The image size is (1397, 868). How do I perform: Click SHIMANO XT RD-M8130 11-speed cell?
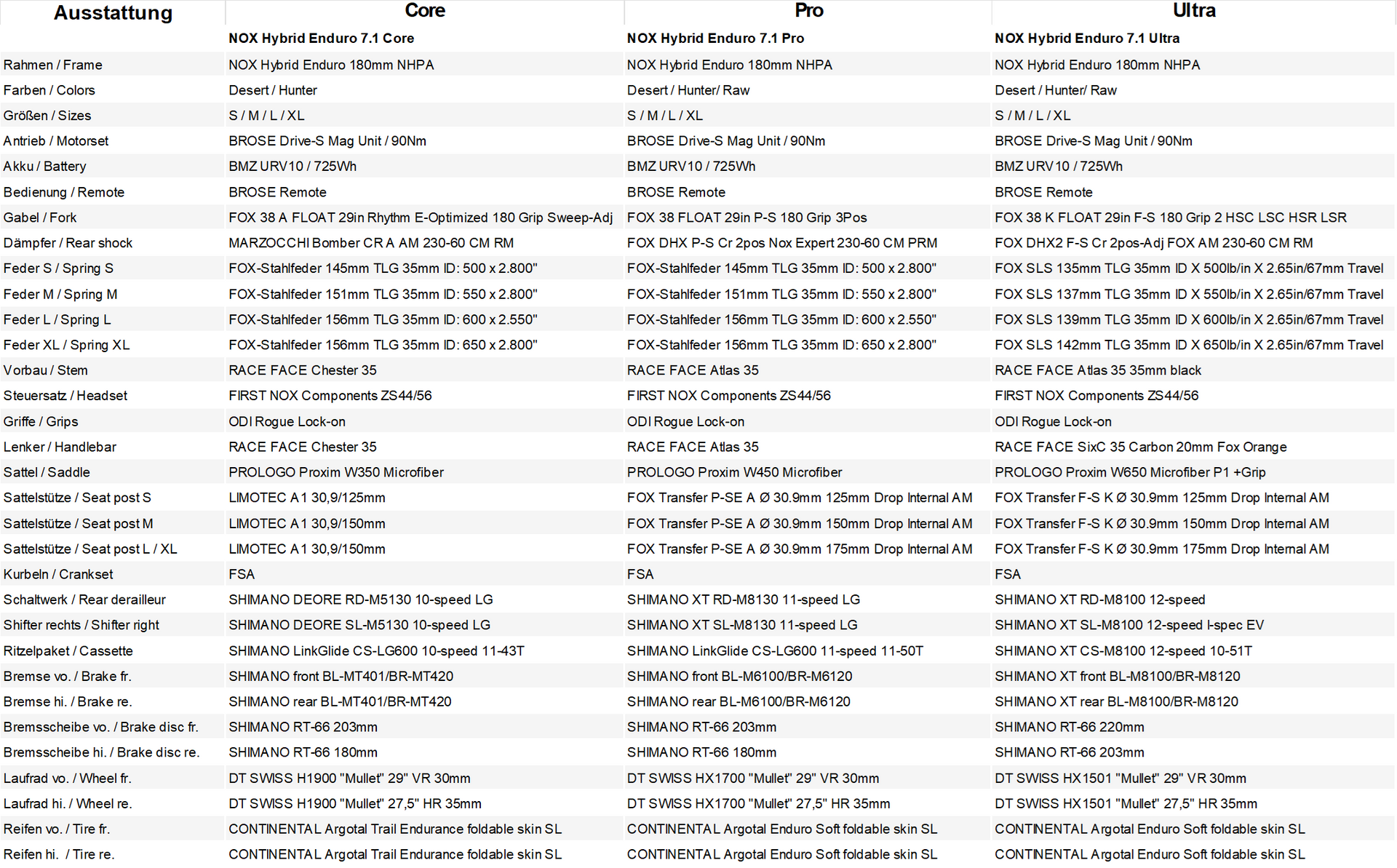coord(744,600)
